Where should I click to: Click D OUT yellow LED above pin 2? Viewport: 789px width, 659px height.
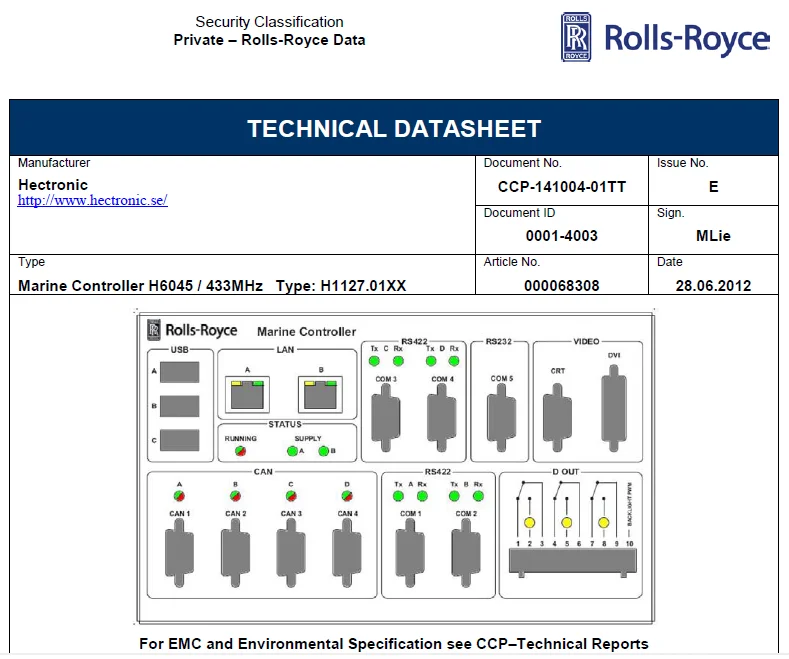(x=529, y=523)
